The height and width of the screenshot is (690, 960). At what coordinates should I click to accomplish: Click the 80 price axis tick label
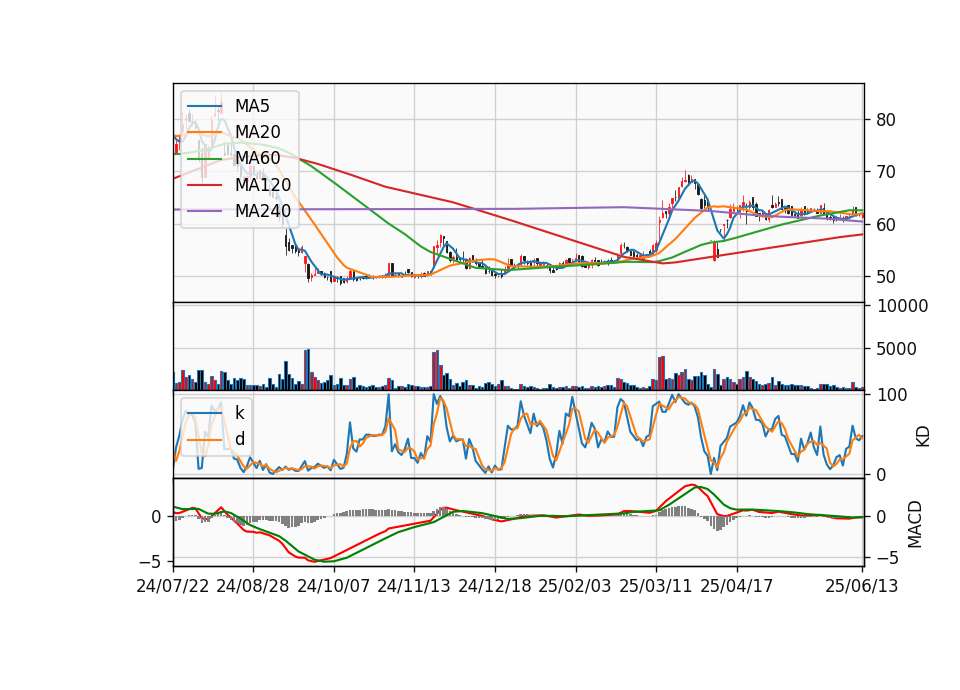pyautogui.click(x=886, y=120)
